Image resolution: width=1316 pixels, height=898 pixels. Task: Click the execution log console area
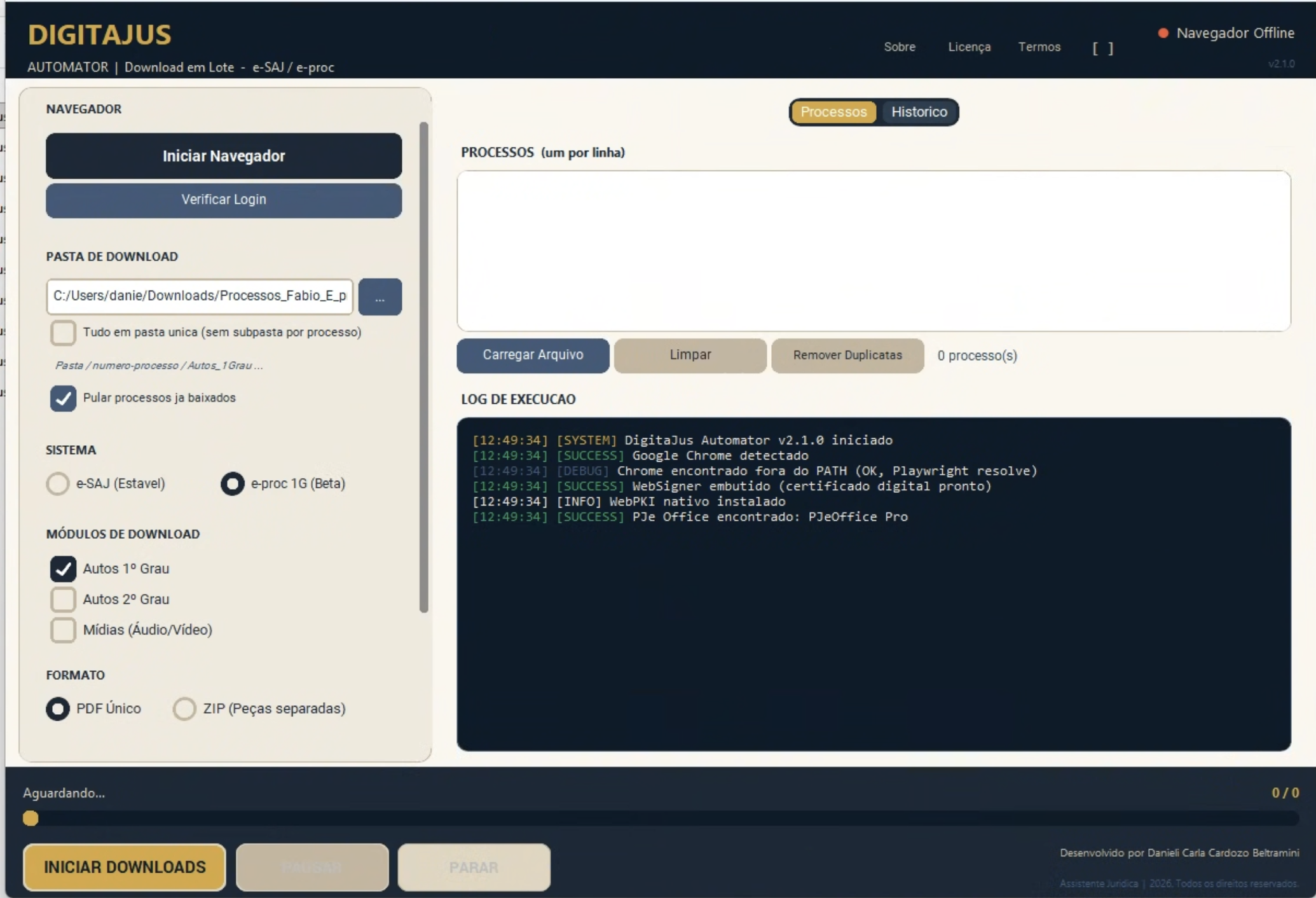pos(874,584)
